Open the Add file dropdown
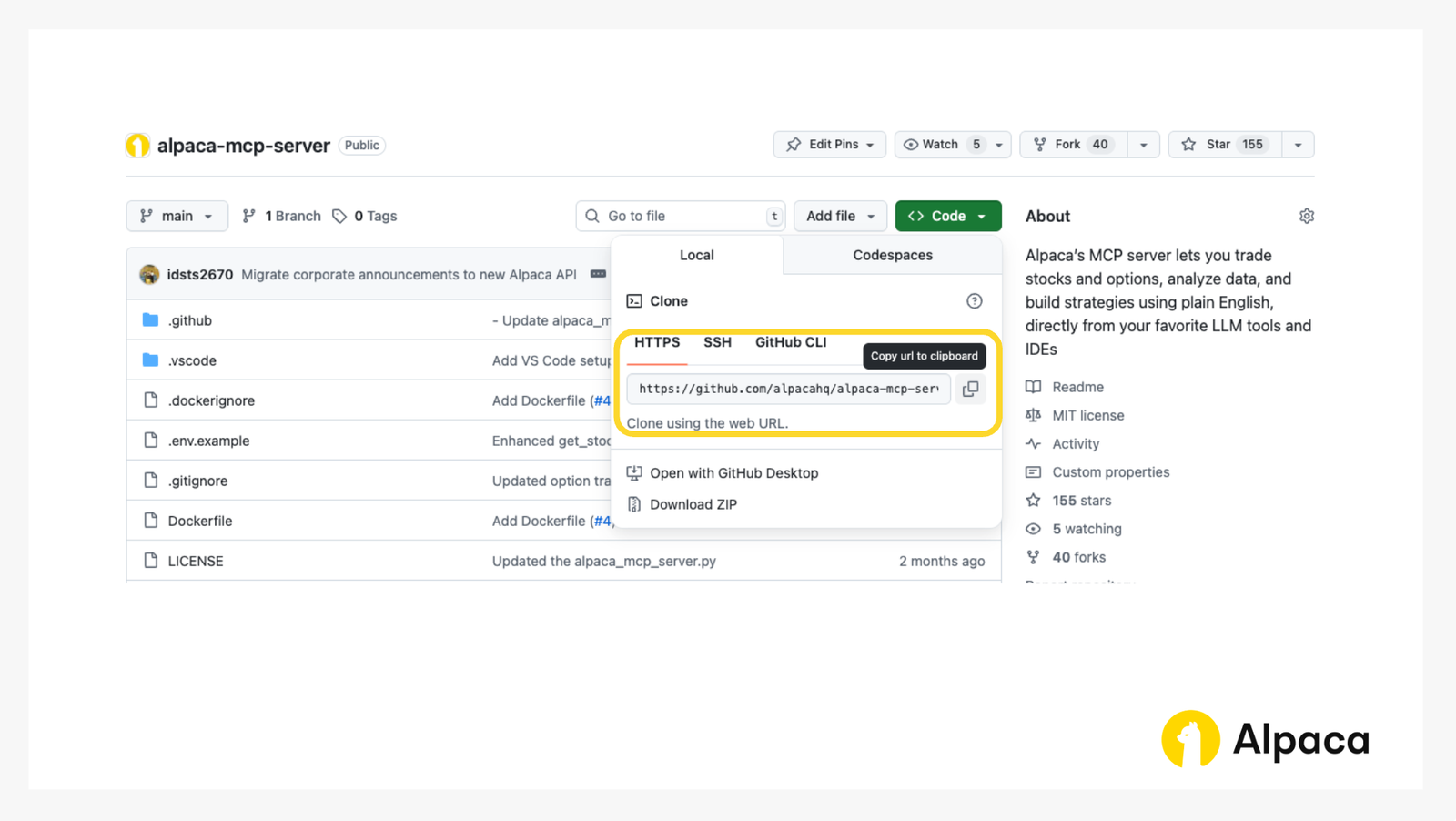This screenshot has height=821, width=1456. point(839,216)
